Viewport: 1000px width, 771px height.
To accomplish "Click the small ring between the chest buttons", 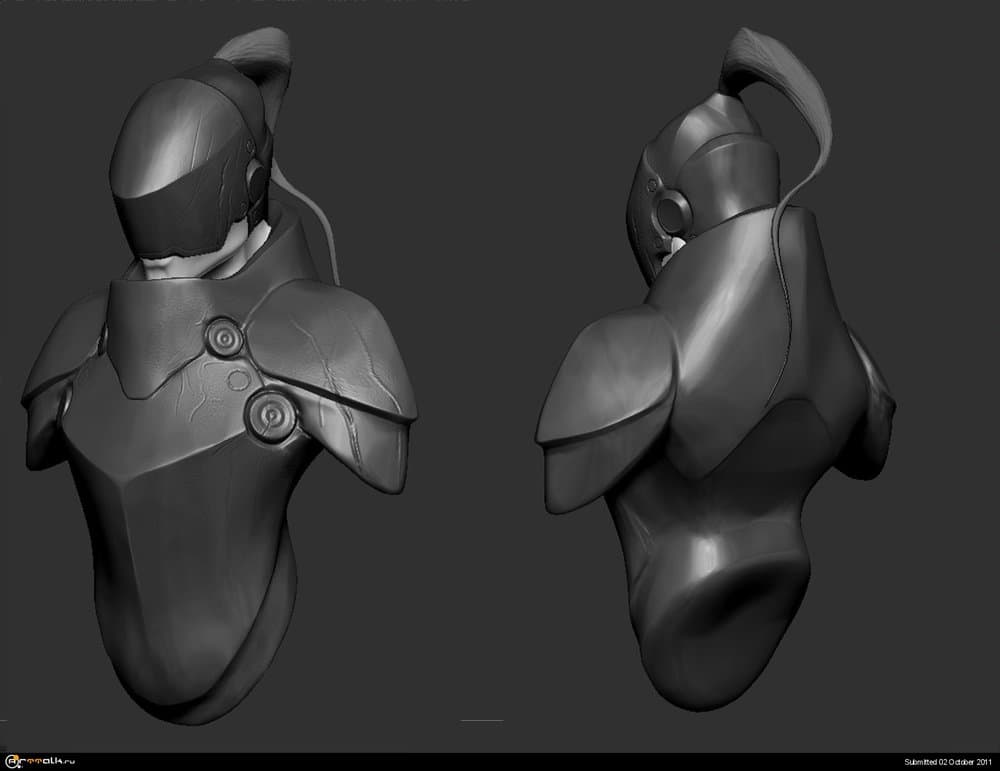I will pyautogui.click(x=239, y=379).
